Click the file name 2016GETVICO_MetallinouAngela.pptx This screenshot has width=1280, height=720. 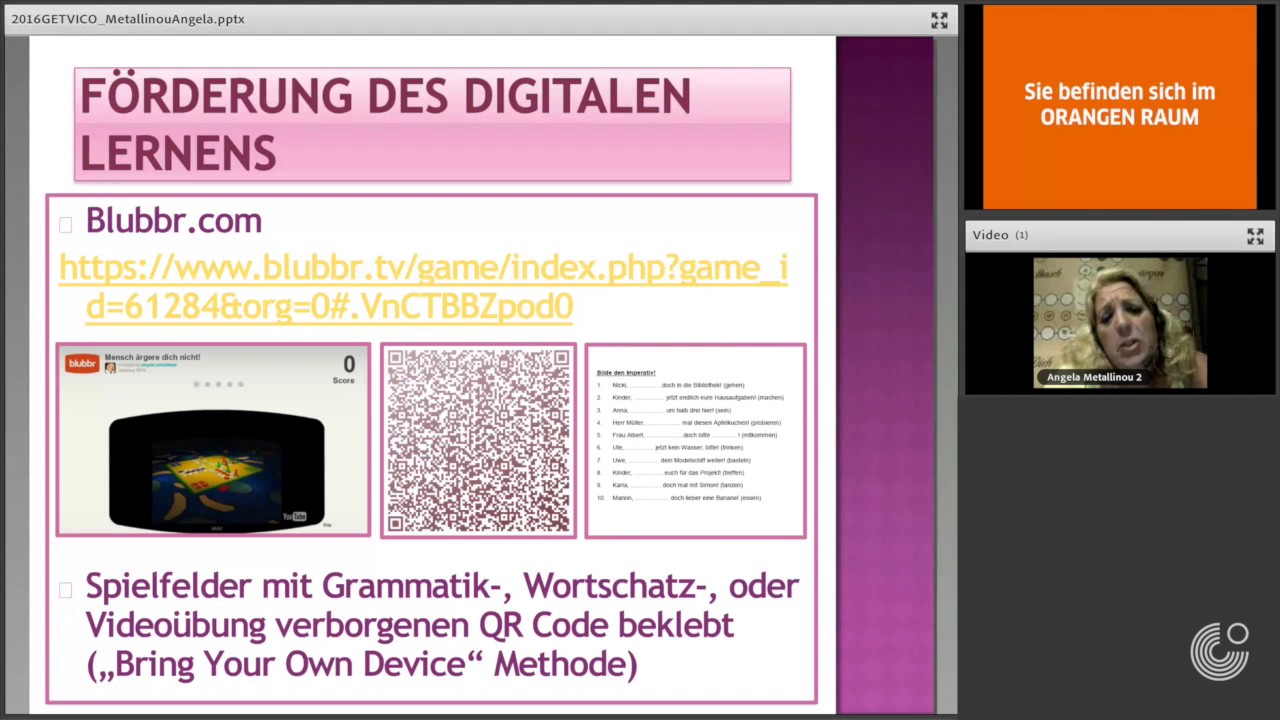(128, 19)
